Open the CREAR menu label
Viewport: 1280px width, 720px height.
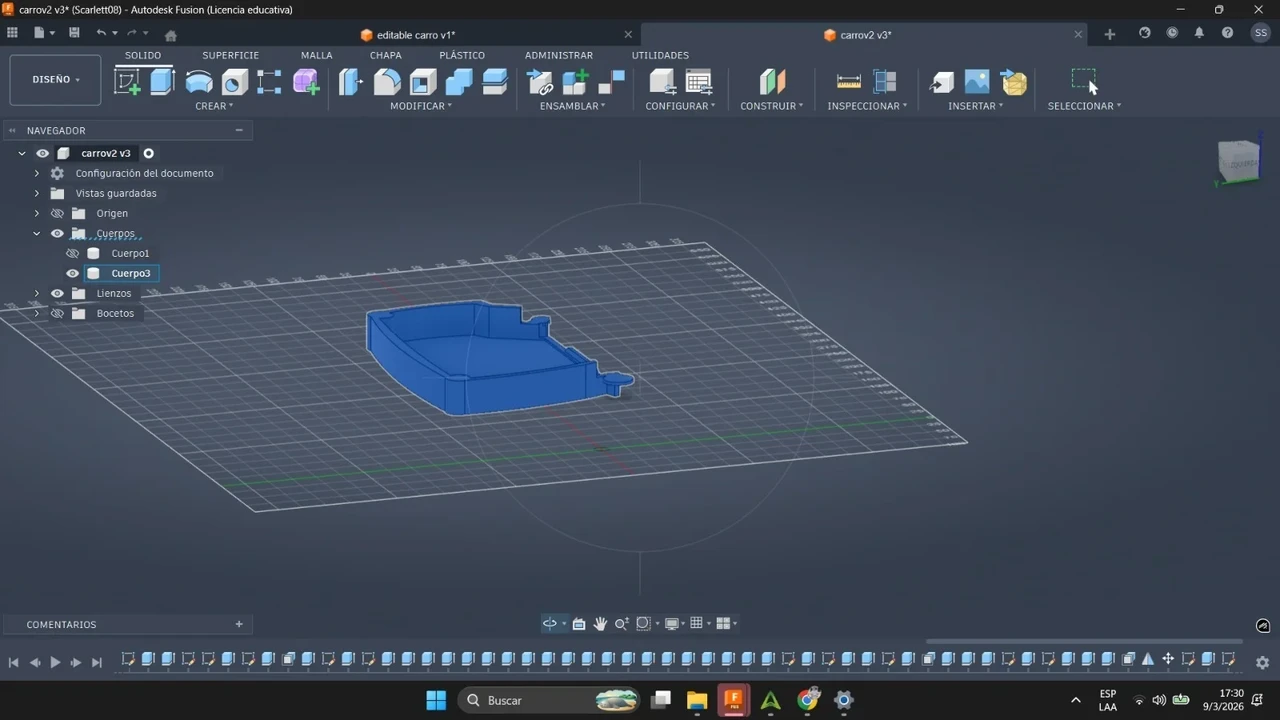coord(214,106)
